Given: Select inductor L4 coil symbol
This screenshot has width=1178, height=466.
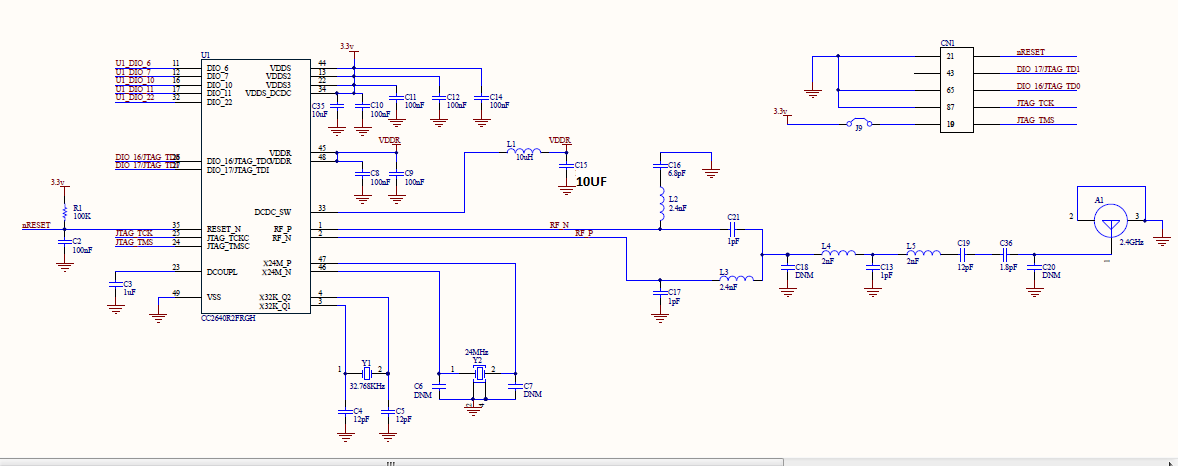Looking at the screenshot, I should point(839,254).
